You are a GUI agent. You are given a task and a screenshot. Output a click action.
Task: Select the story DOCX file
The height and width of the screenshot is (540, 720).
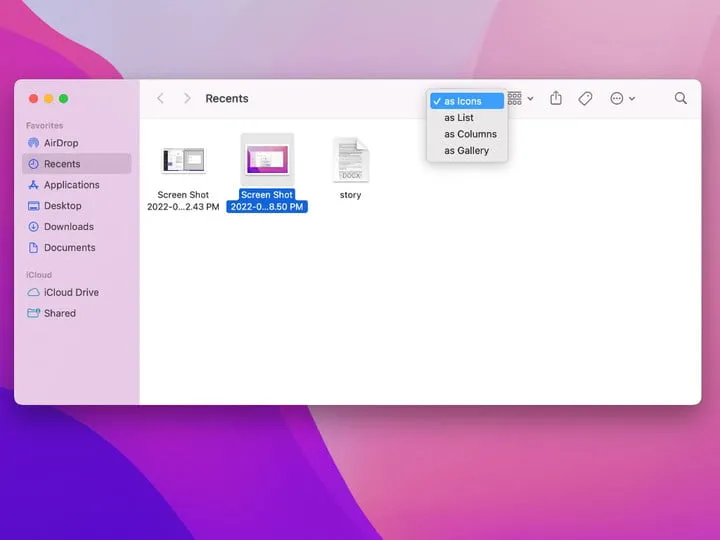tap(350, 160)
